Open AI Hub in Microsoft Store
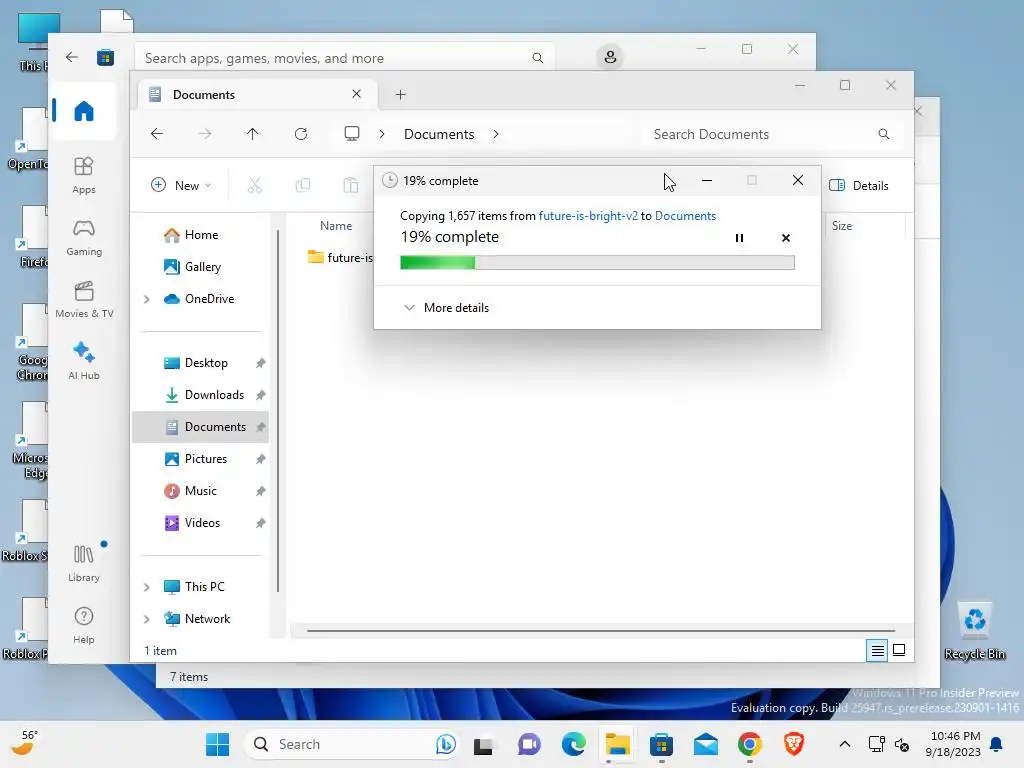Viewport: 1024px width, 768px height. (84, 360)
